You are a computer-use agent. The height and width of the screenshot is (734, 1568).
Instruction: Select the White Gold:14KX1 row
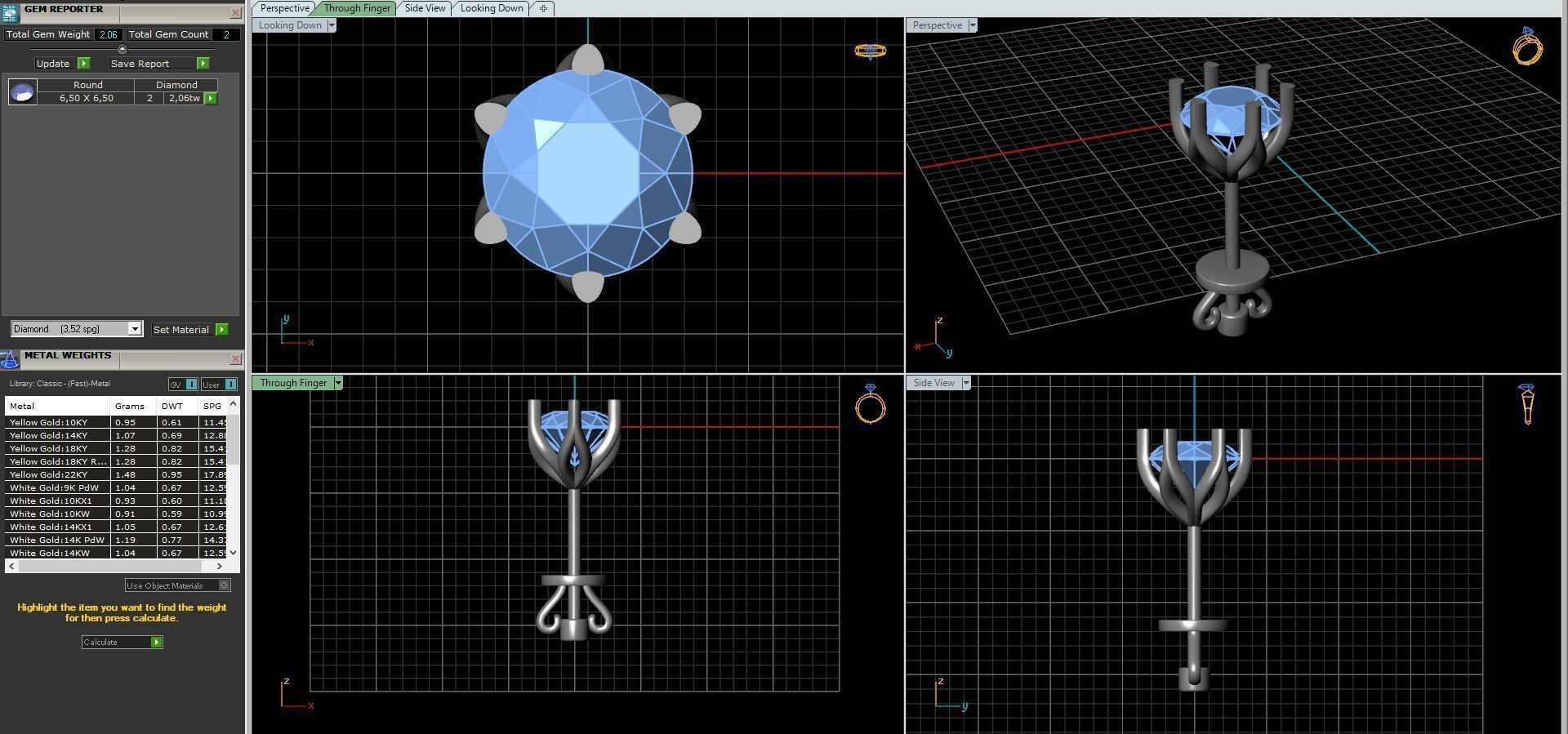116,527
